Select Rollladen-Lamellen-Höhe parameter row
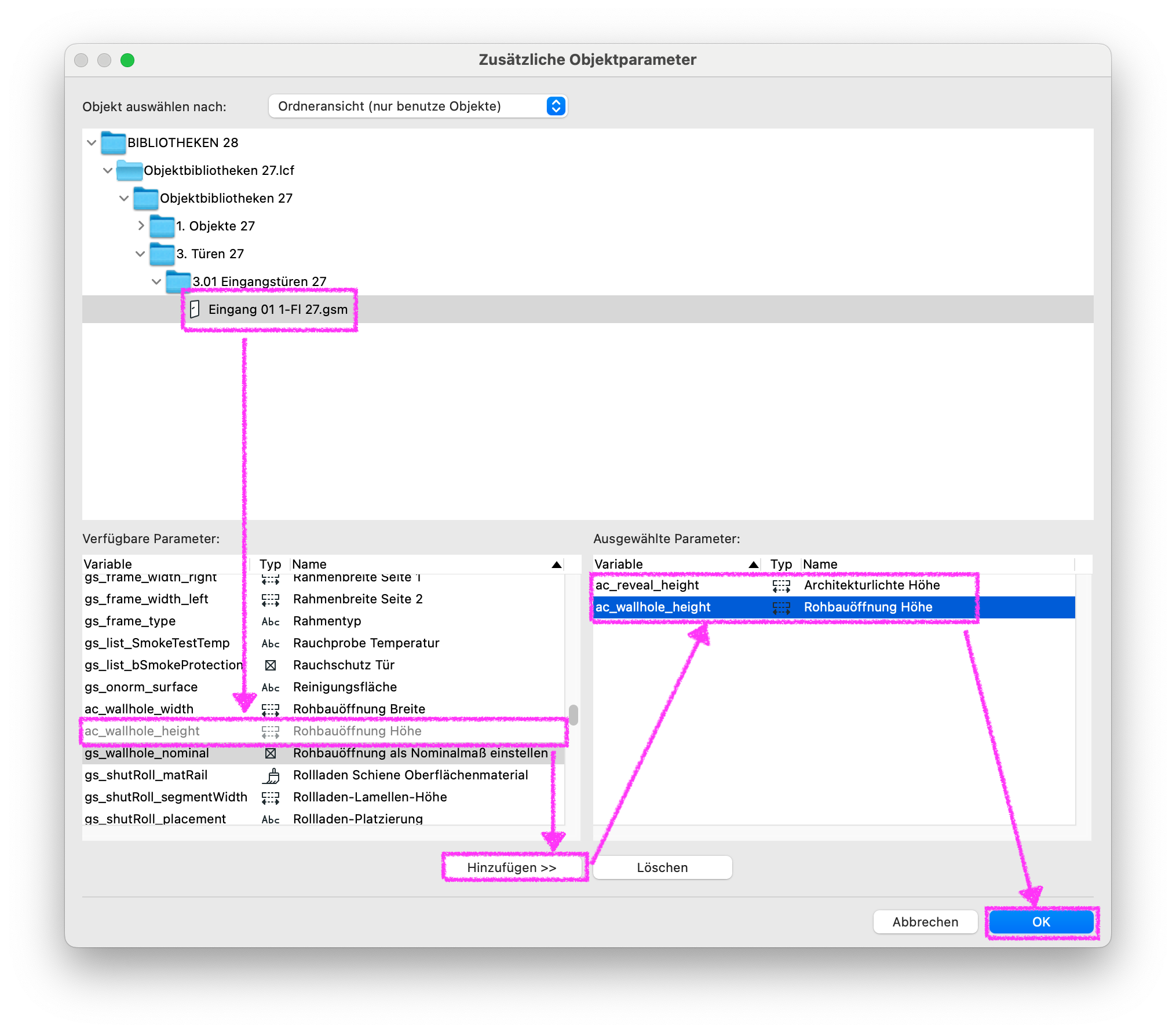The width and height of the screenshot is (1176, 1033). coord(323,797)
